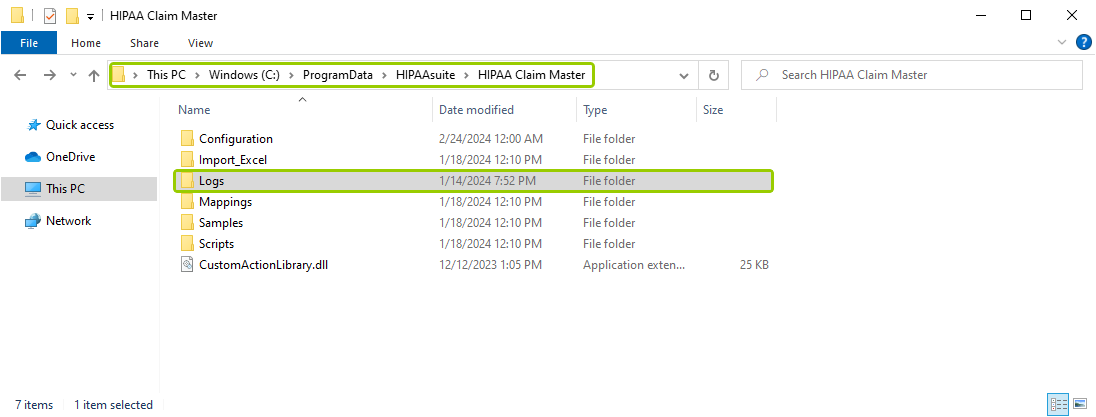Image resolution: width=1096 pixels, height=417 pixels.
Task: Click the CustomActionLibrary.dll file name
Action: pyautogui.click(x=264, y=265)
